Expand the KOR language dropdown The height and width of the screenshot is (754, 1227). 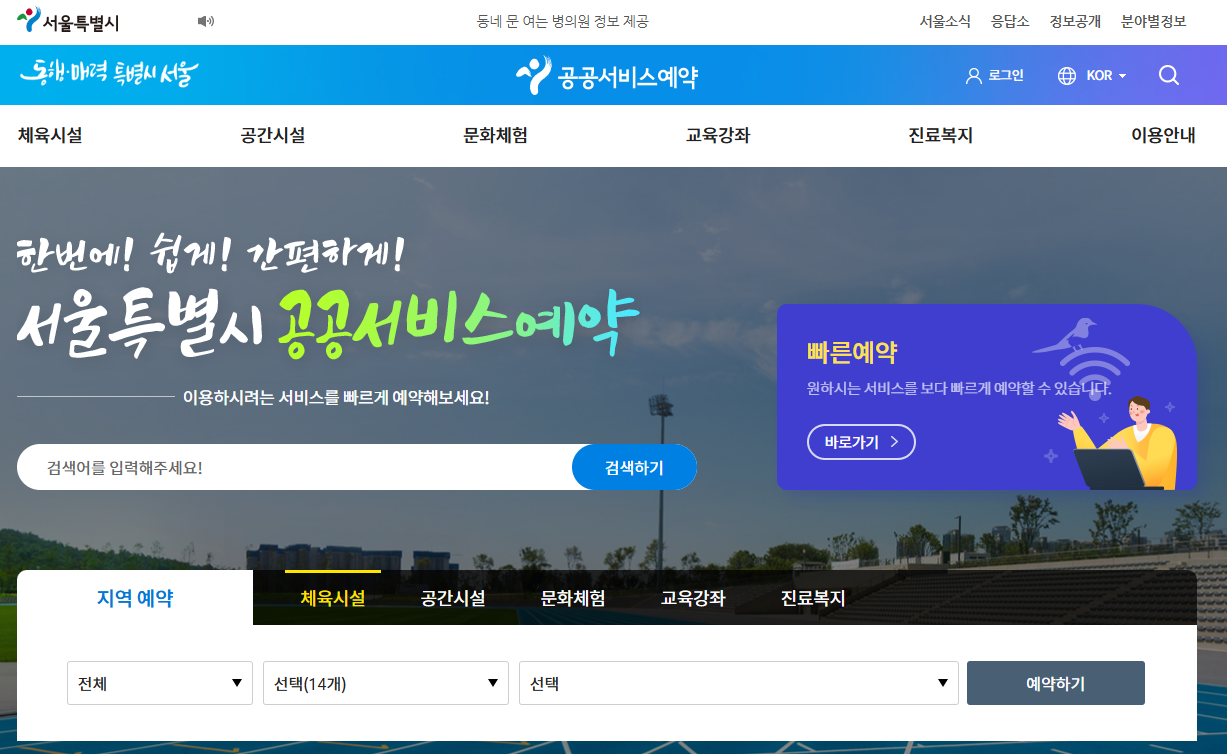click(x=1107, y=75)
